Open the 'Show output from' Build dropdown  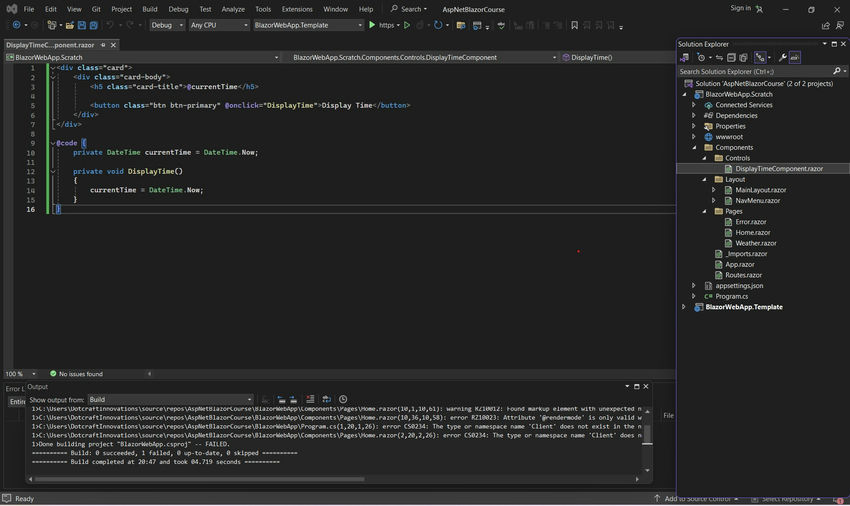click(170, 399)
